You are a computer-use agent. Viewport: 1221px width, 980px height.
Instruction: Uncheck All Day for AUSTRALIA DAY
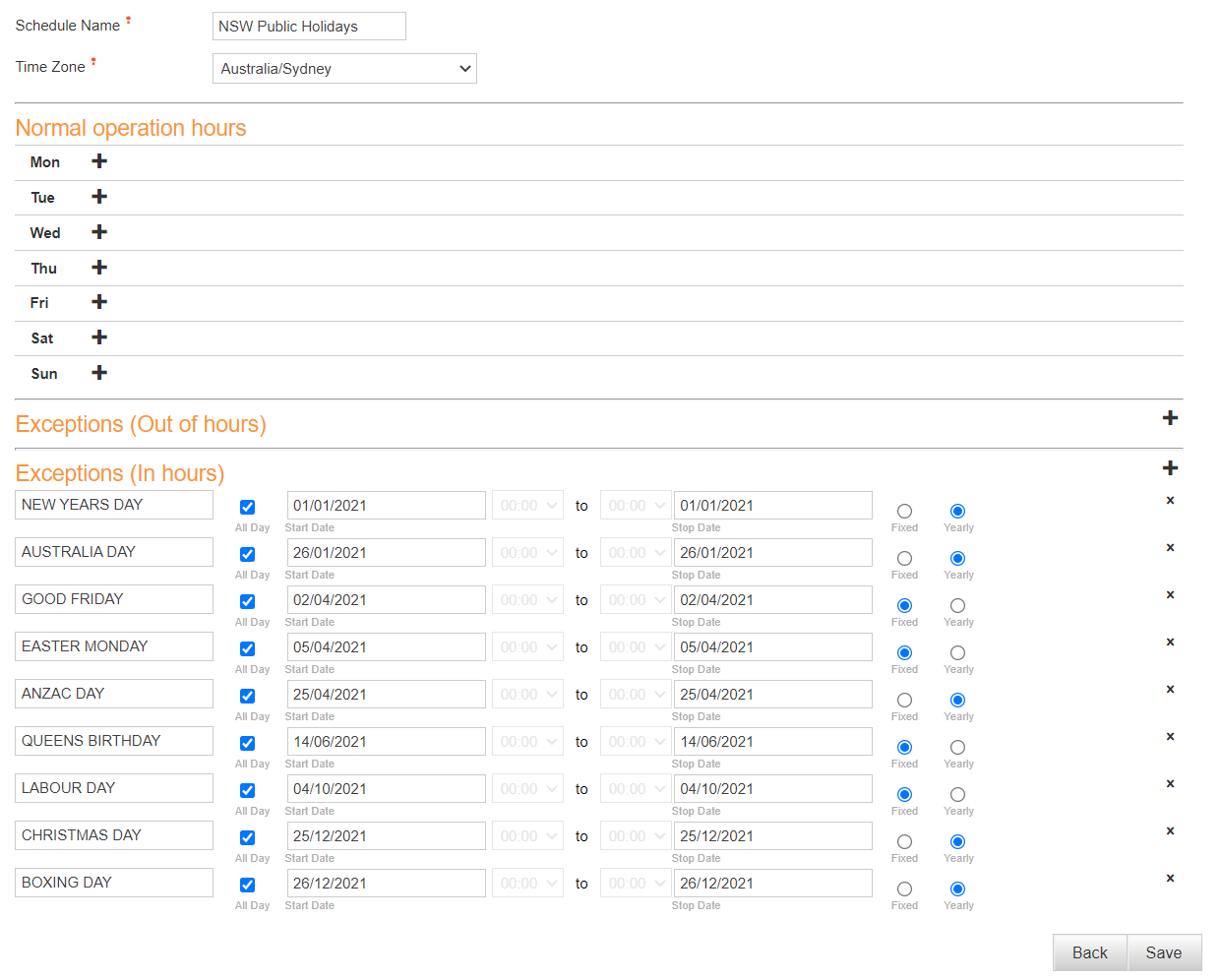pos(248,555)
